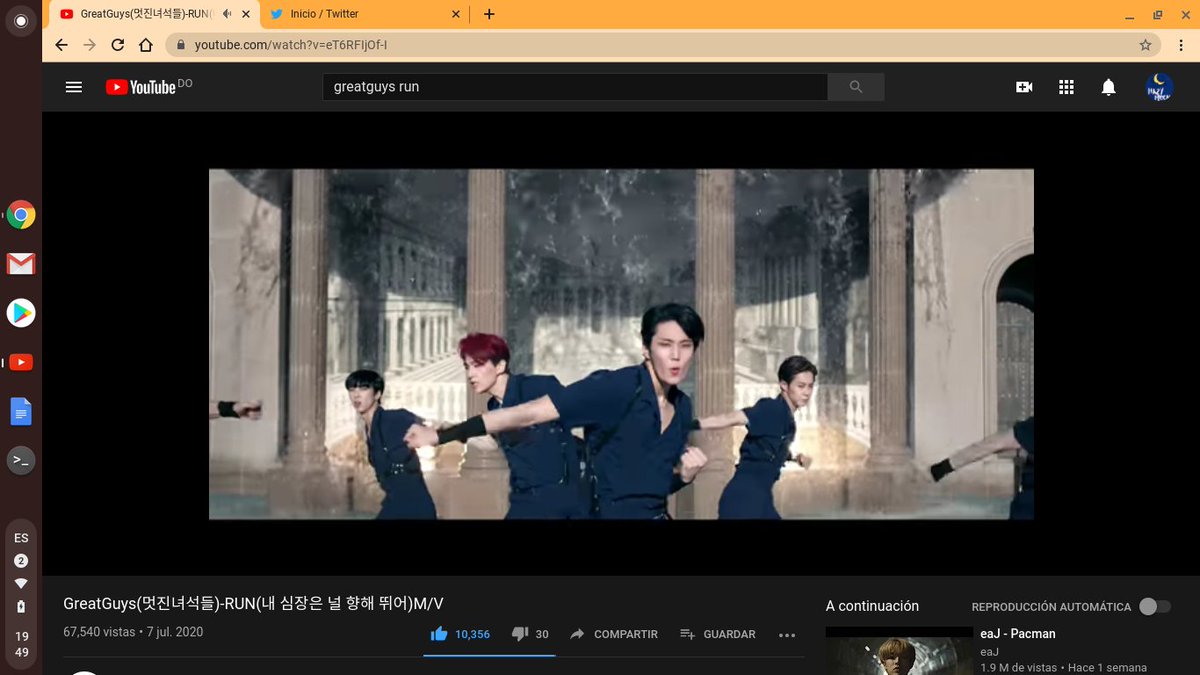Open the status tray notification count
This screenshot has width=1200, height=675.
21,561
